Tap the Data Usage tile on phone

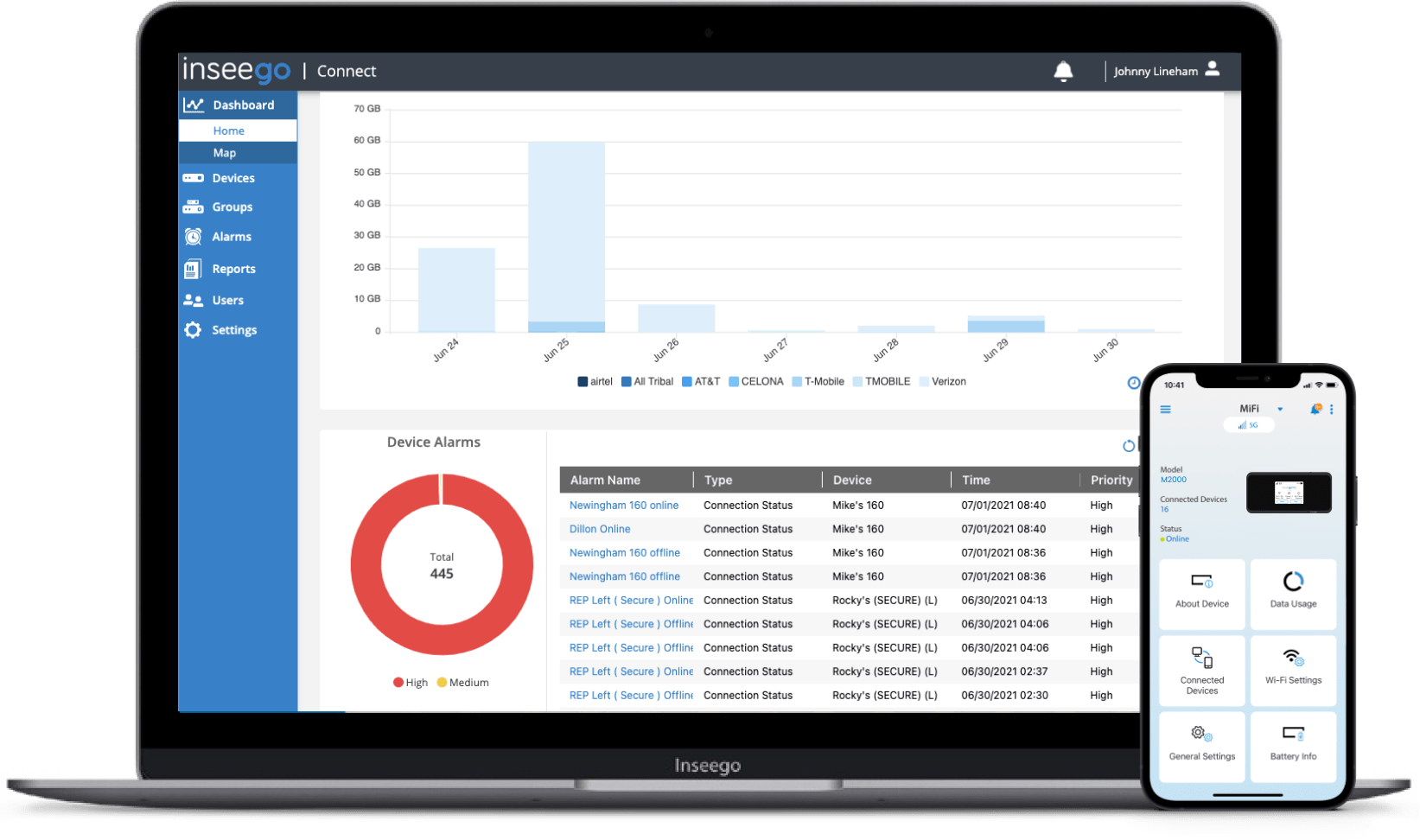pos(1293,593)
